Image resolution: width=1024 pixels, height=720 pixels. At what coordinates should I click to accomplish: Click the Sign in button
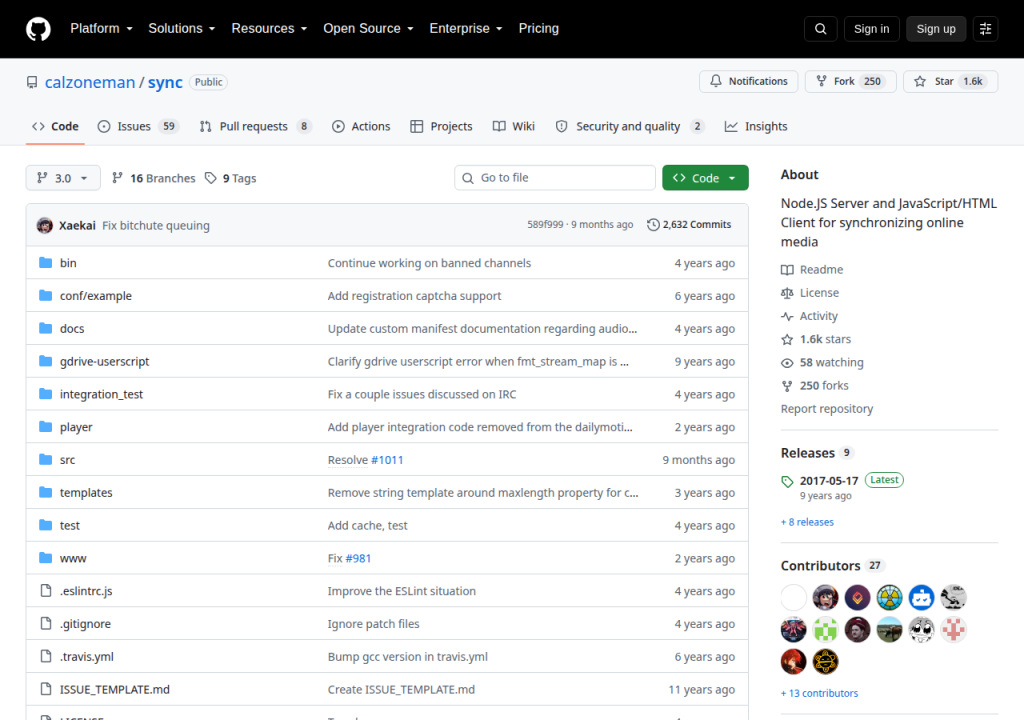tap(871, 29)
